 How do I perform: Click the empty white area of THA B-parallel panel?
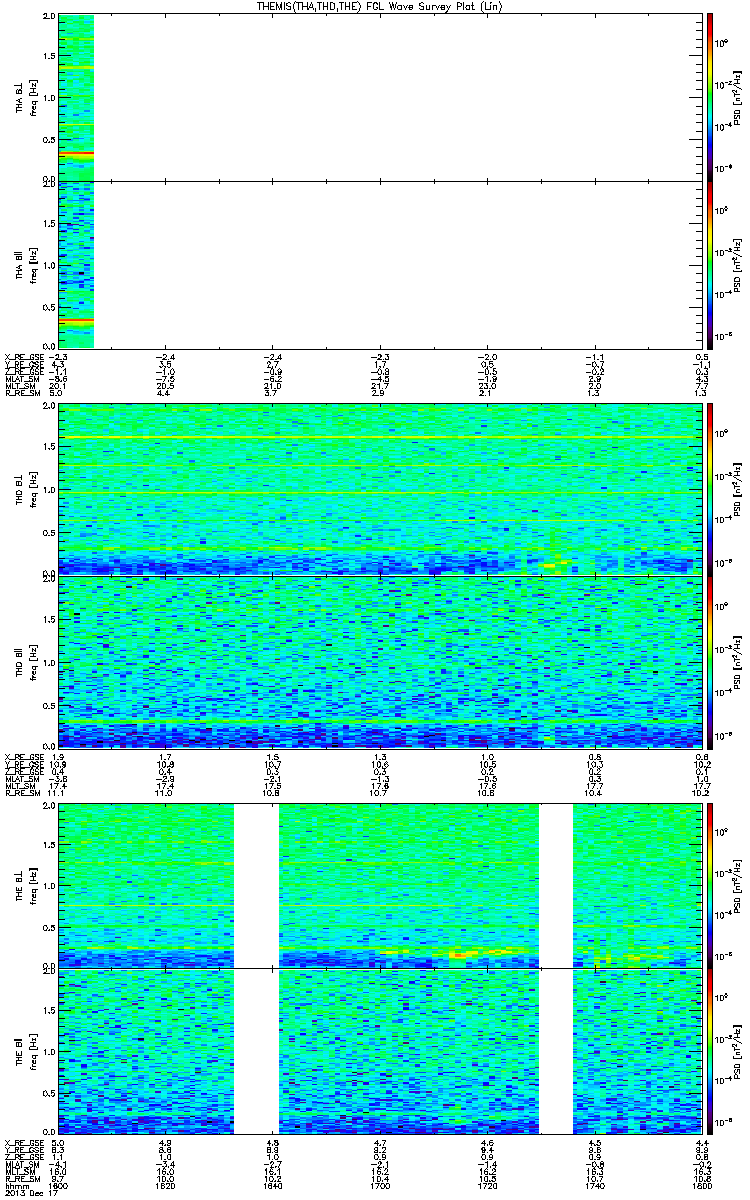click(x=400, y=263)
